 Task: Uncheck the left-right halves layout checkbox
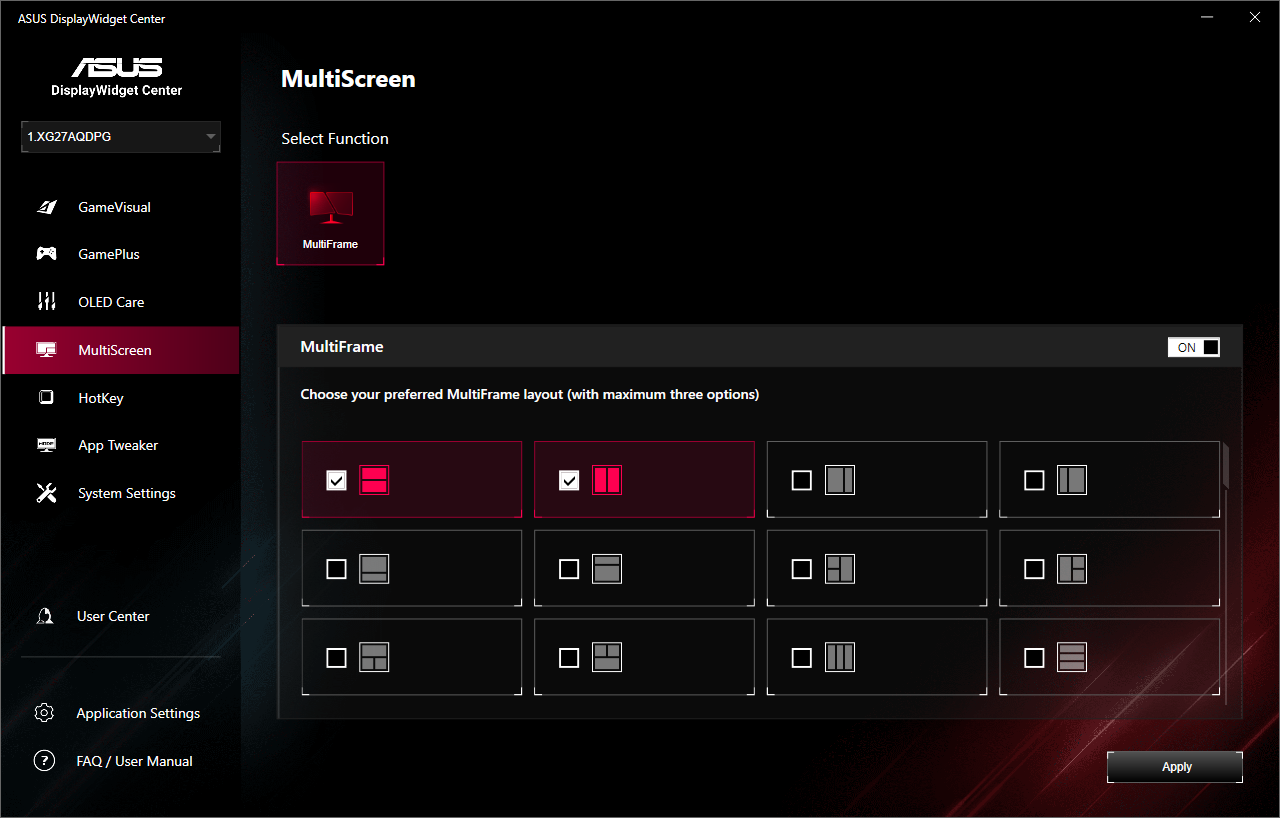(x=569, y=481)
